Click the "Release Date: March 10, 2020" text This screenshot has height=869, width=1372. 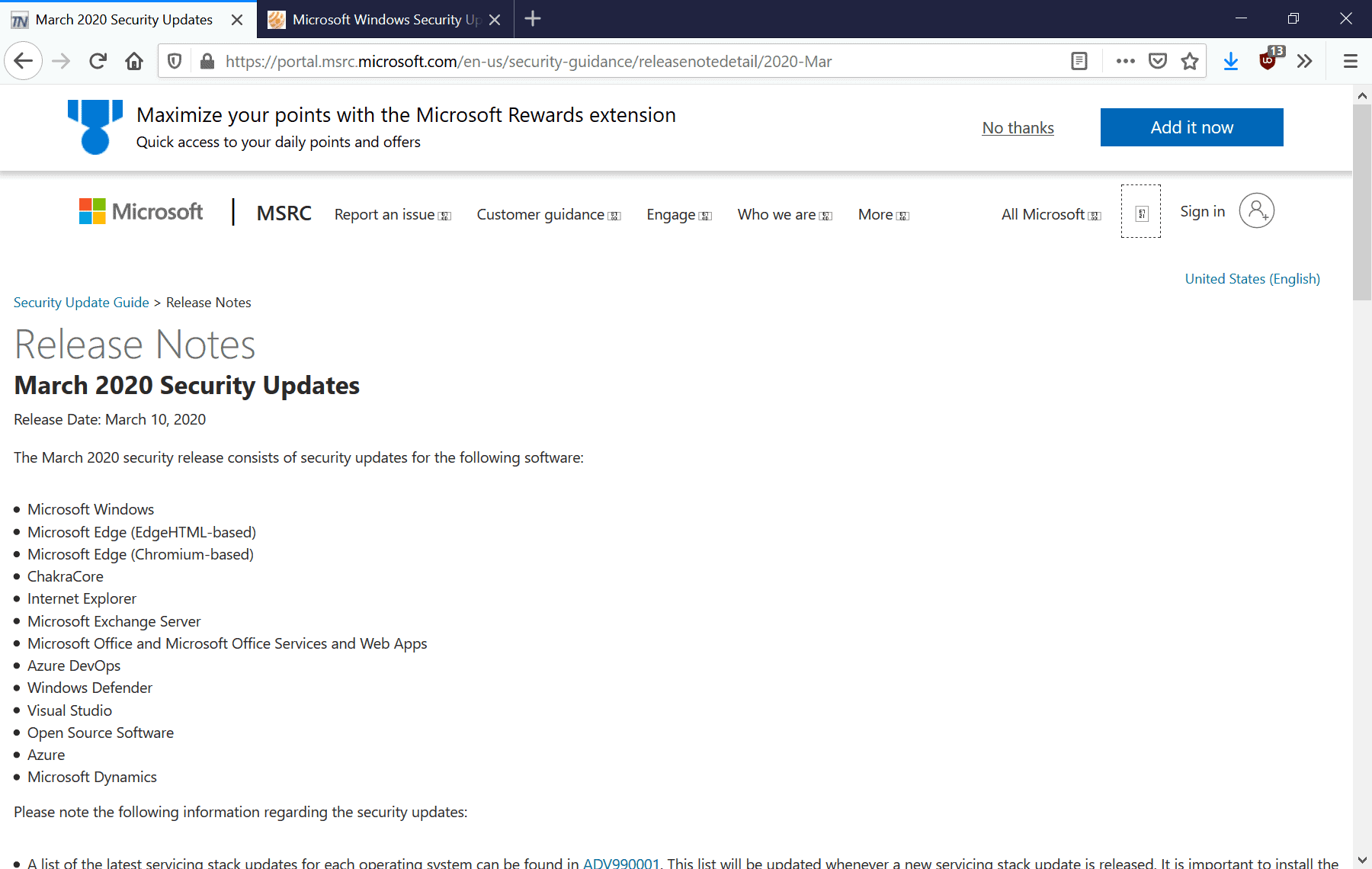point(110,419)
